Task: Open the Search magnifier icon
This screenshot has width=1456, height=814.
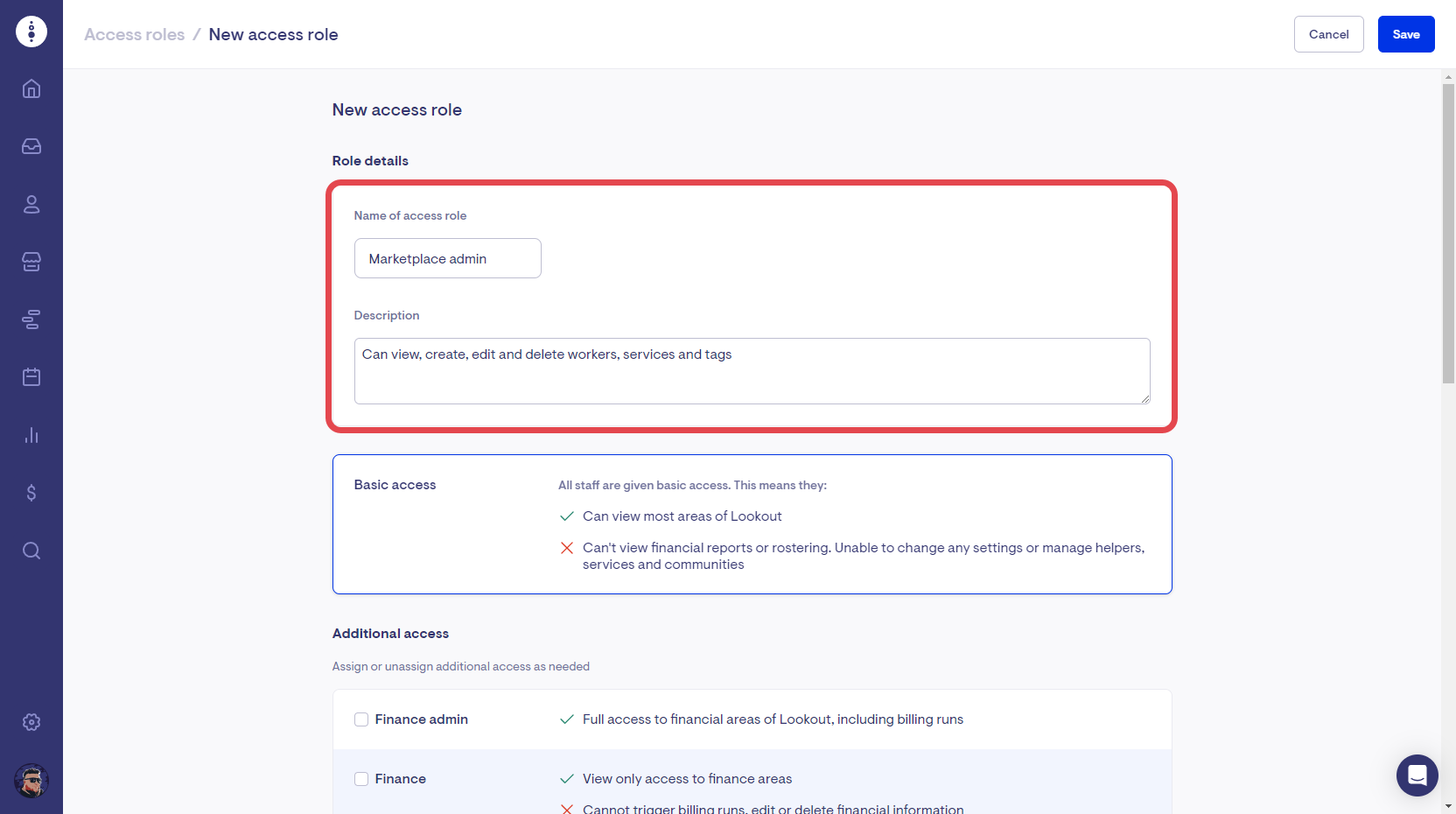Action: pos(31,551)
